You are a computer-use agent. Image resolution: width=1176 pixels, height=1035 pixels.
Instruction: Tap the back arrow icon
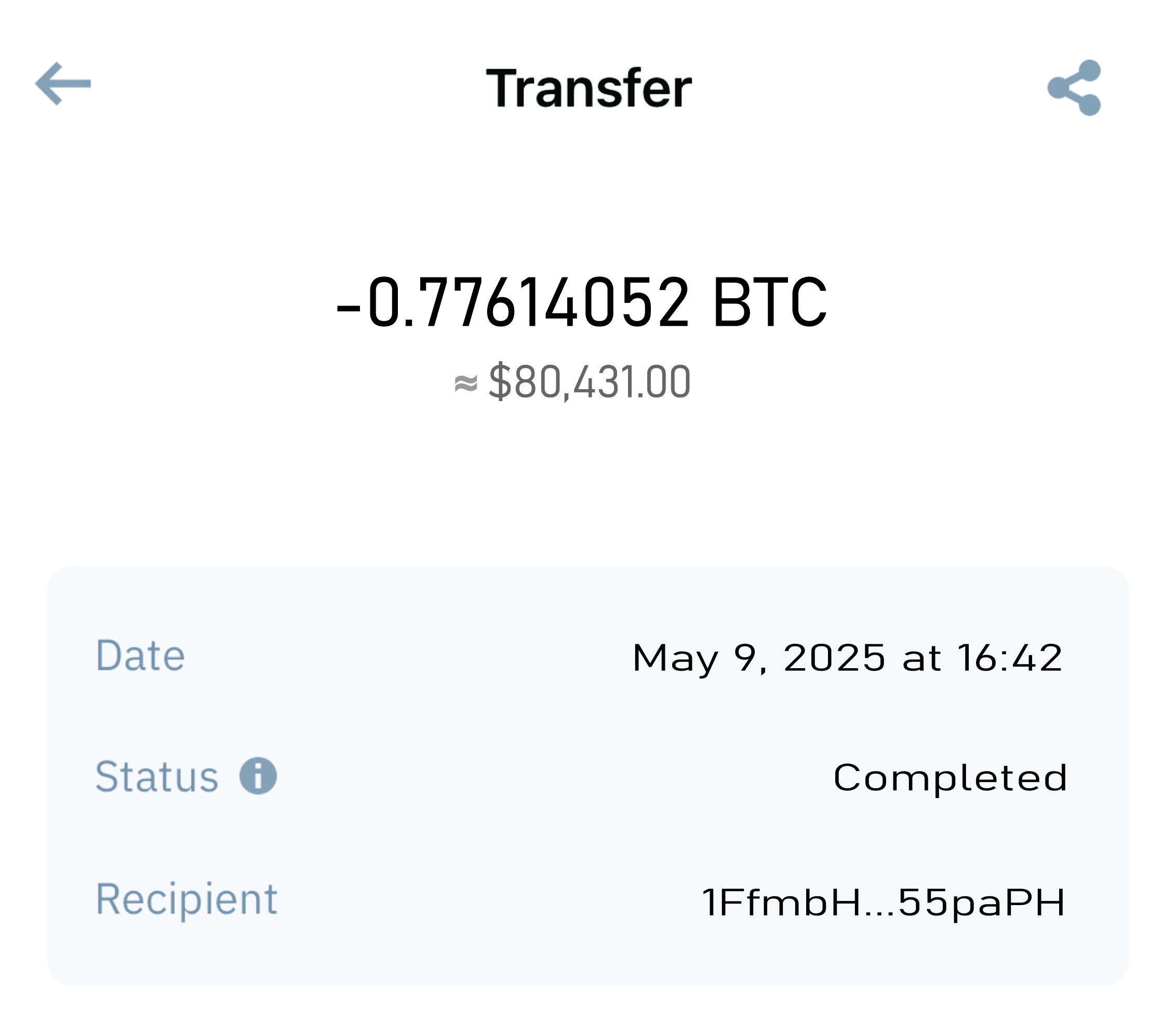(x=63, y=84)
